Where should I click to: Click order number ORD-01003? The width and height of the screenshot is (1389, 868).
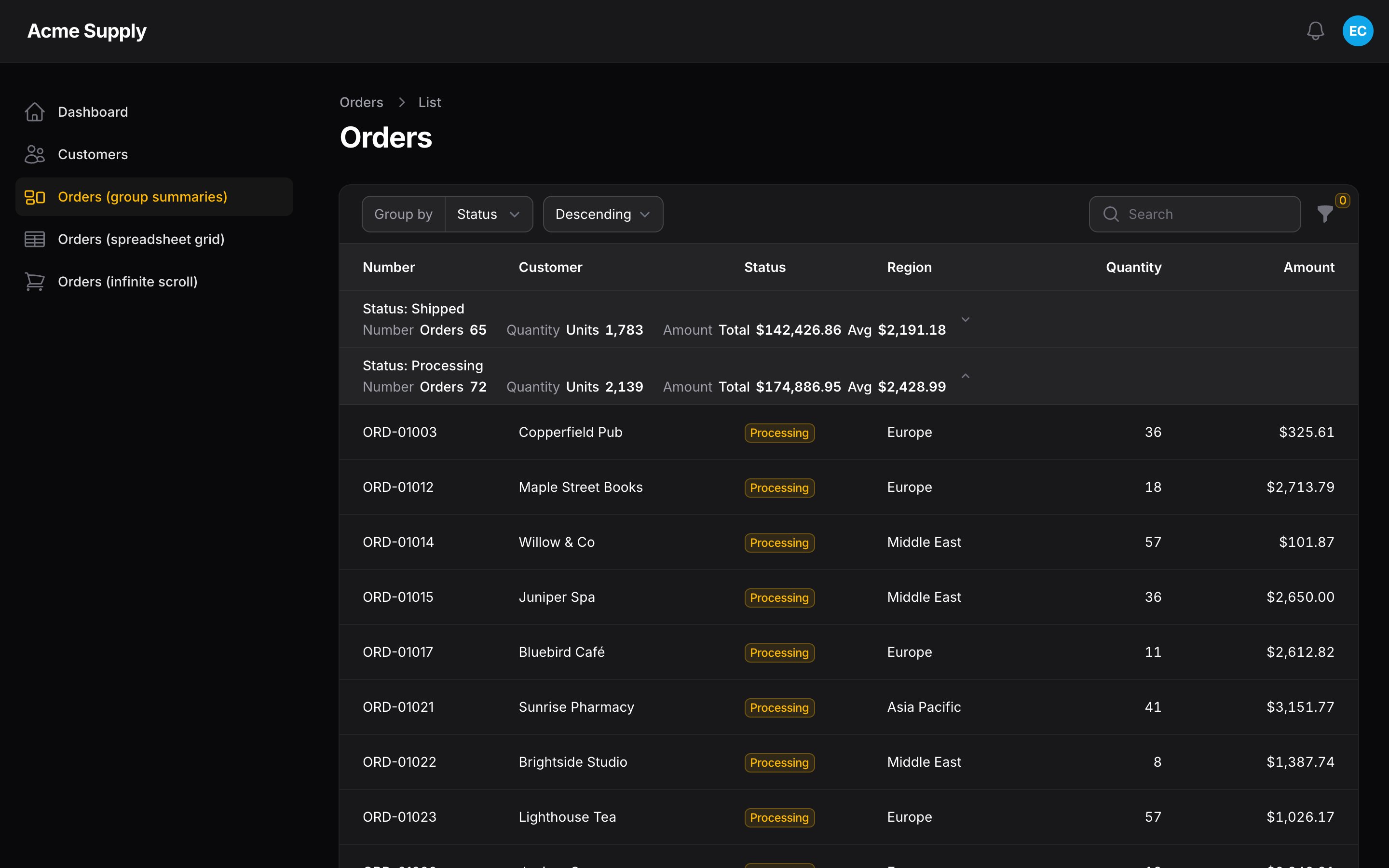tap(399, 432)
